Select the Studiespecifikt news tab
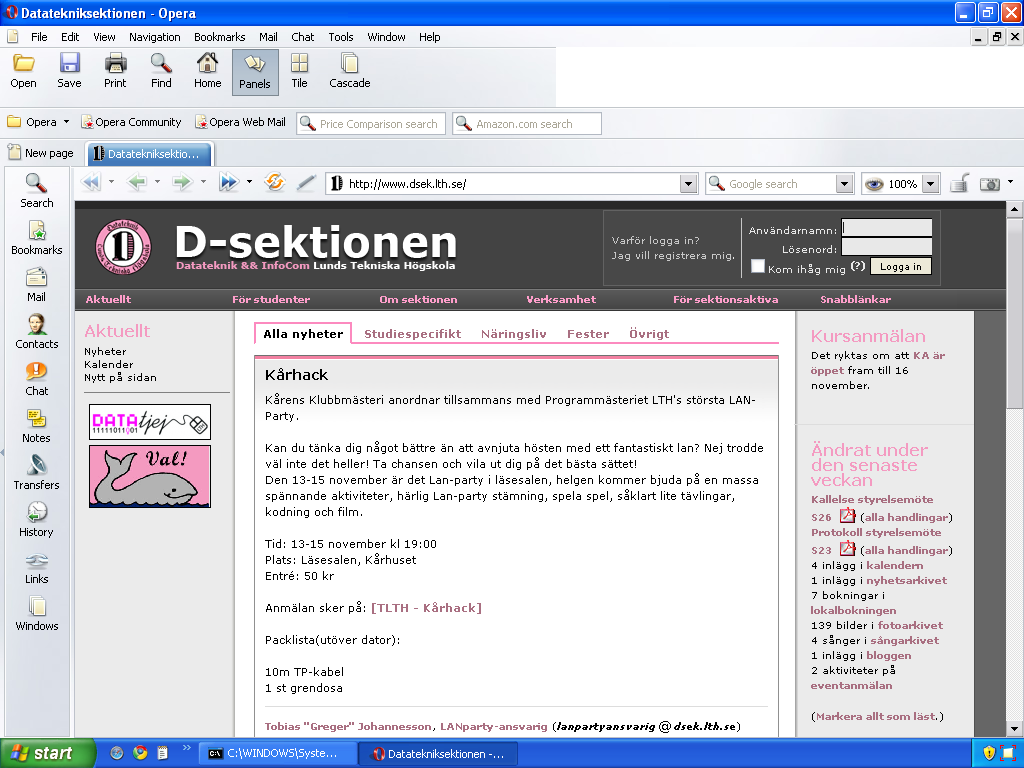 click(x=413, y=334)
